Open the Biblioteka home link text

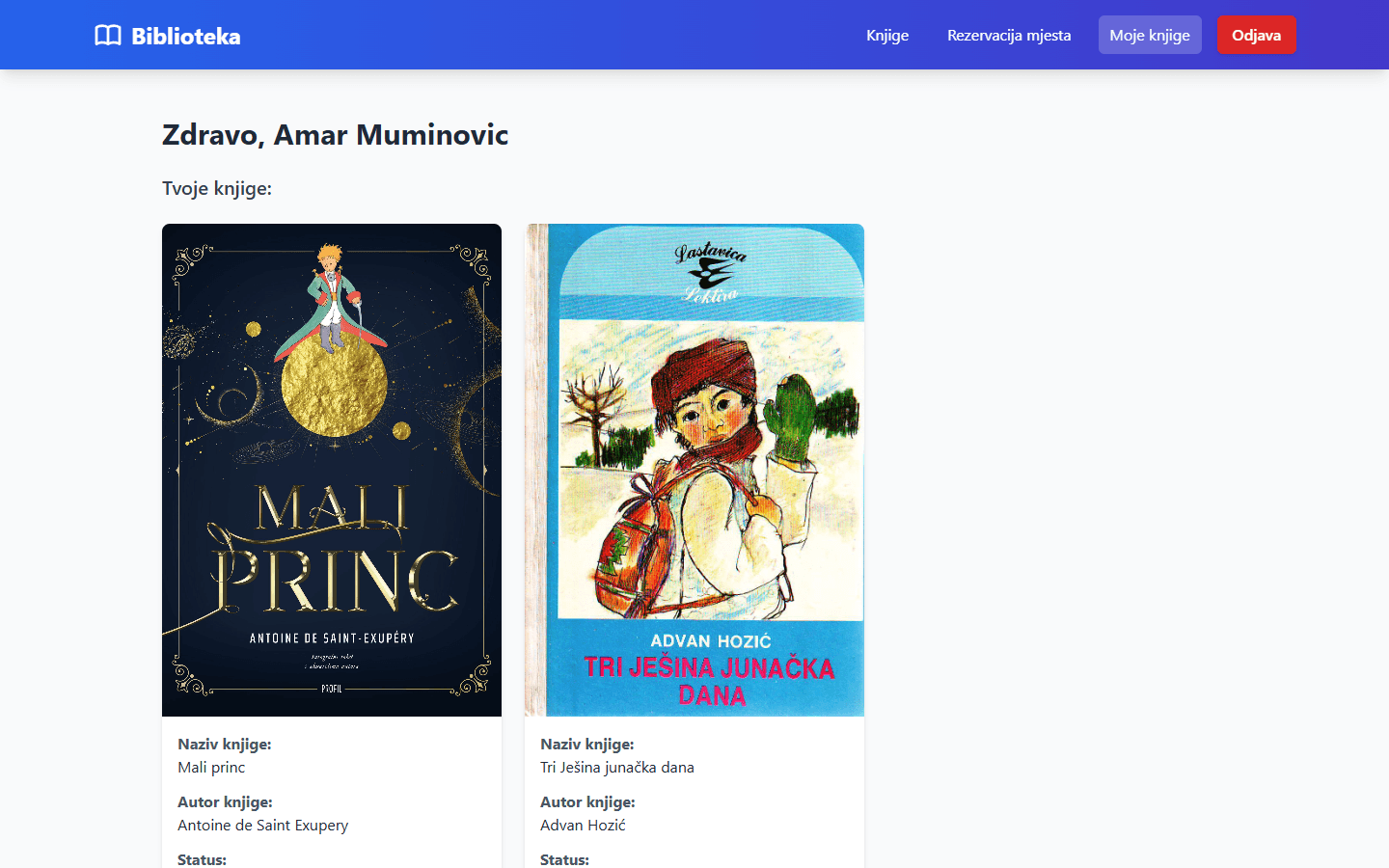(186, 36)
